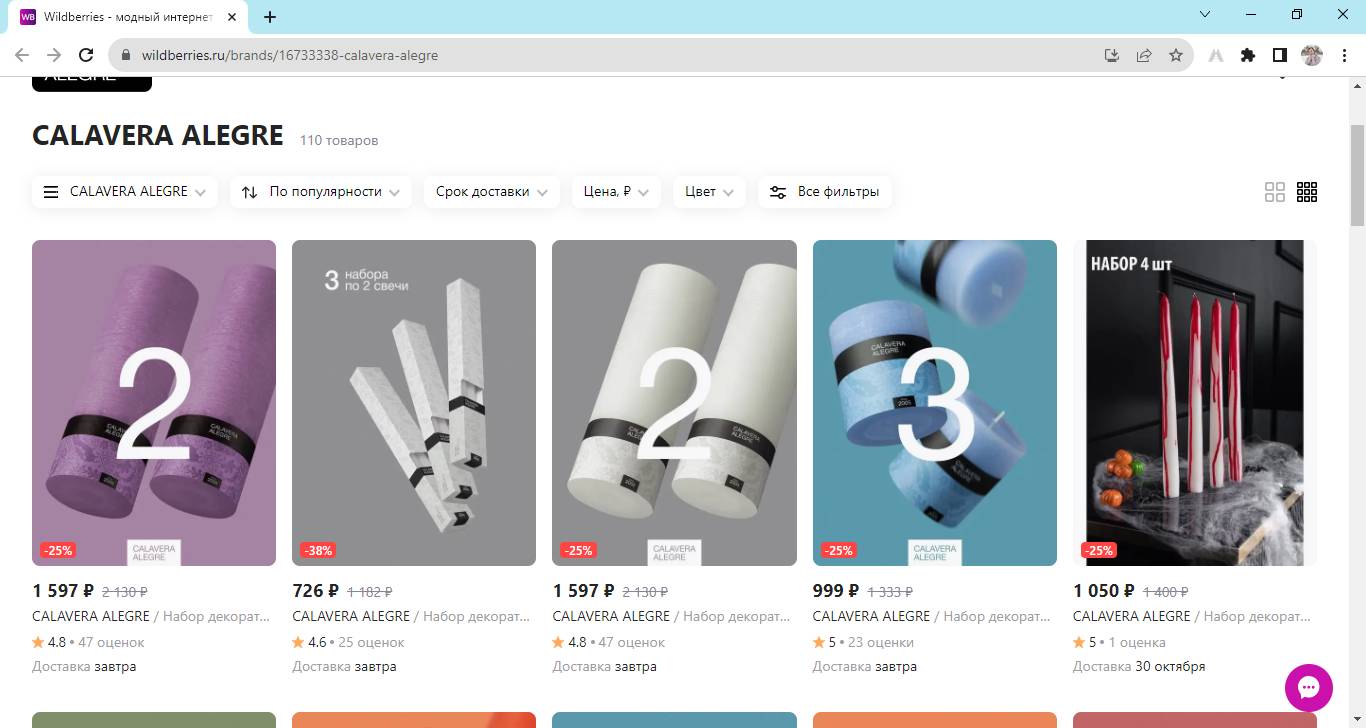Expand the CALAVERA ALEGRE category dropdown

[125, 192]
